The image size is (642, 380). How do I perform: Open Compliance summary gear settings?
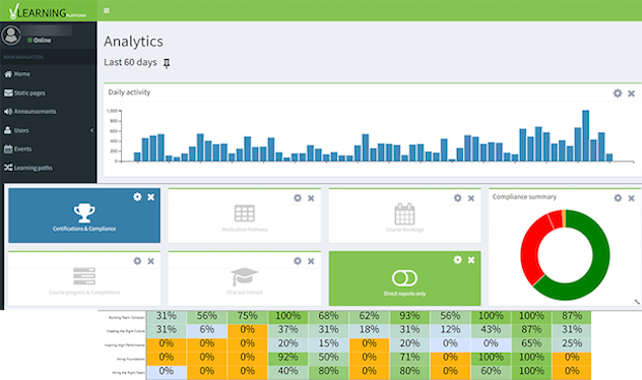tap(618, 198)
